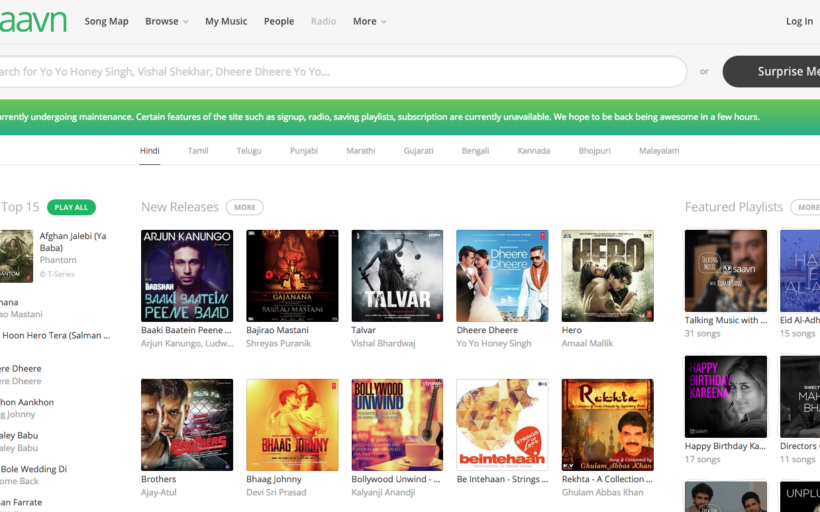Image resolution: width=820 pixels, height=512 pixels.
Task: Open the Radio page
Action: (x=323, y=21)
